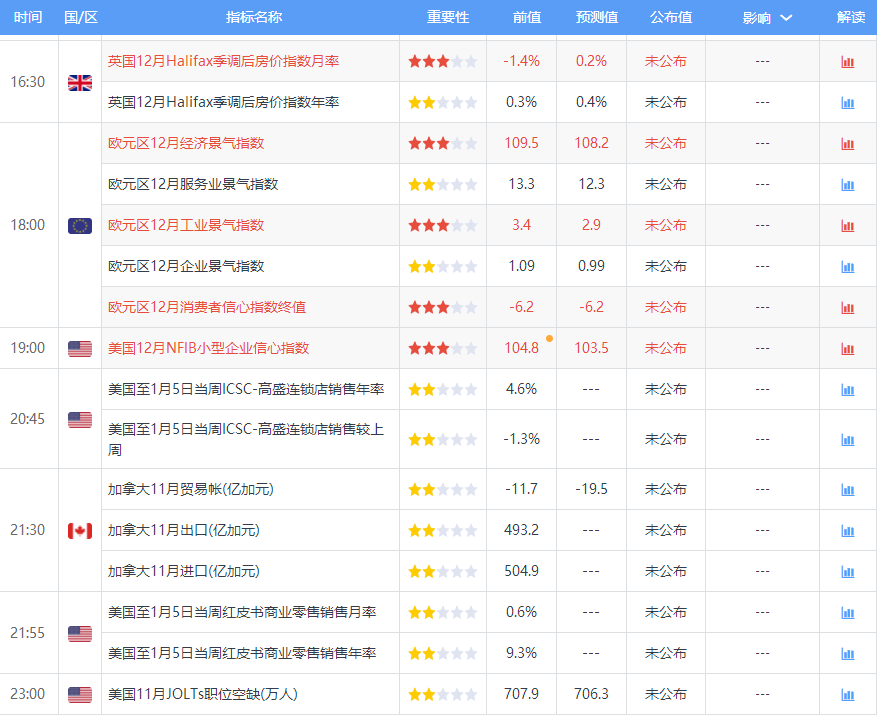The width and height of the screenshot is (877, 715).
Task: Click the star rating of NFIB小型企业信心指数
Action: pos(442,348)
